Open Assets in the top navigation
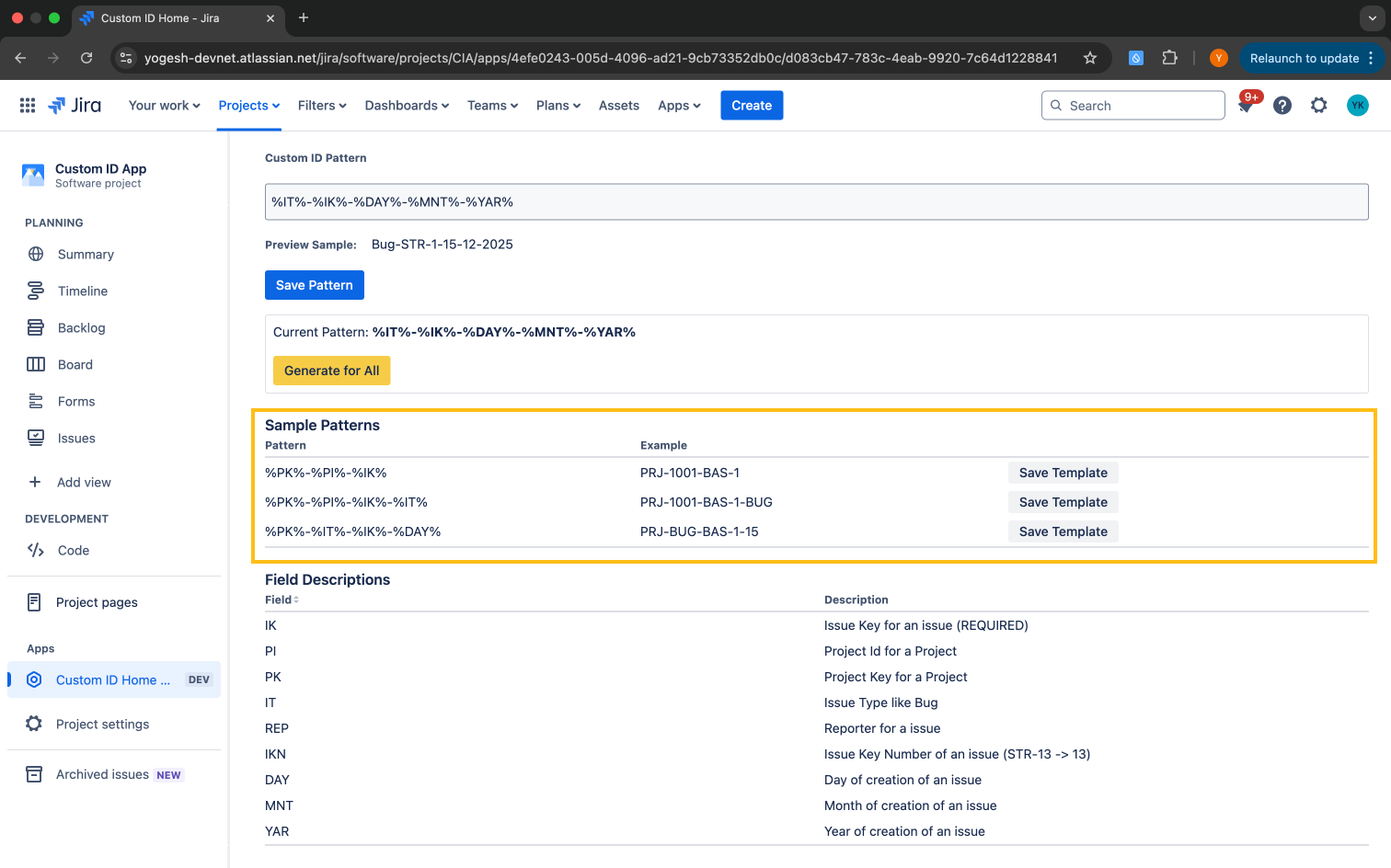The width and height of the screenshot is (1391, 868). 618,106
